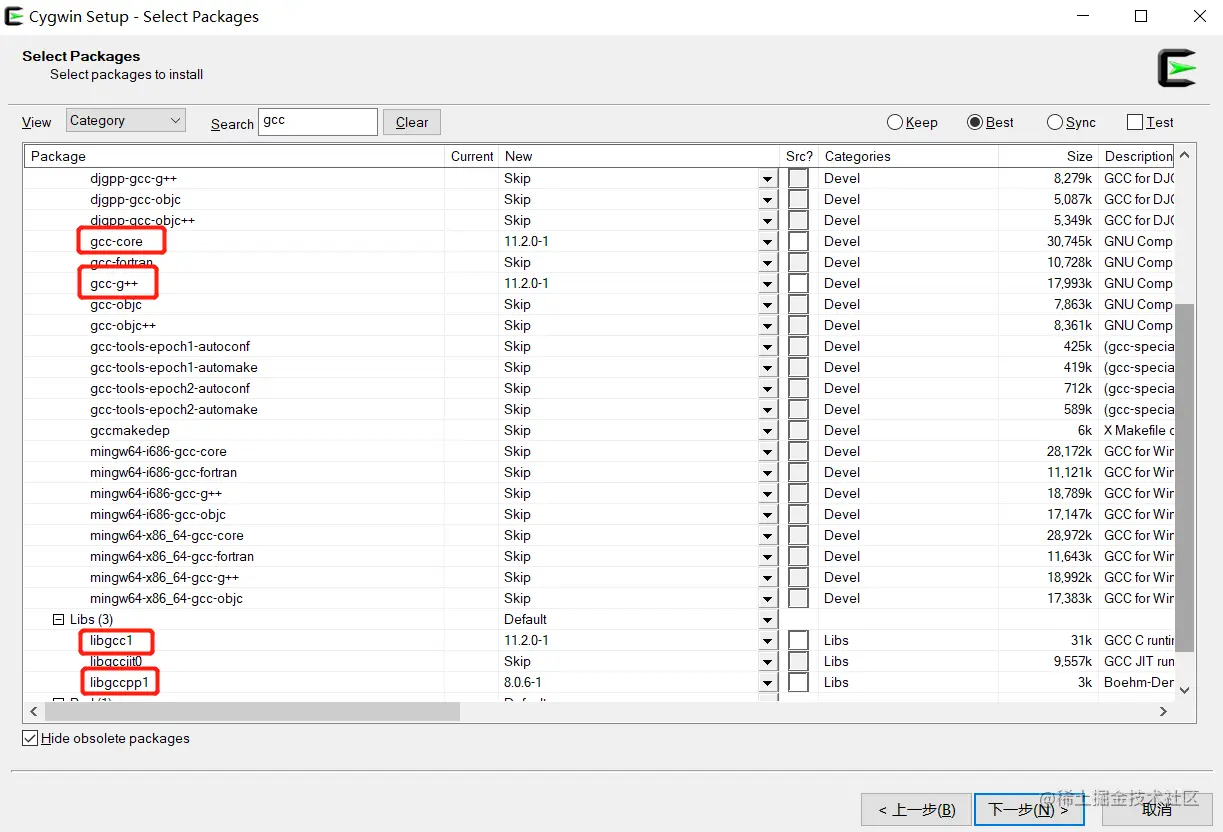
Task: Click 8.0.6-1 version for libgccpp1
Action: point(523,682)
